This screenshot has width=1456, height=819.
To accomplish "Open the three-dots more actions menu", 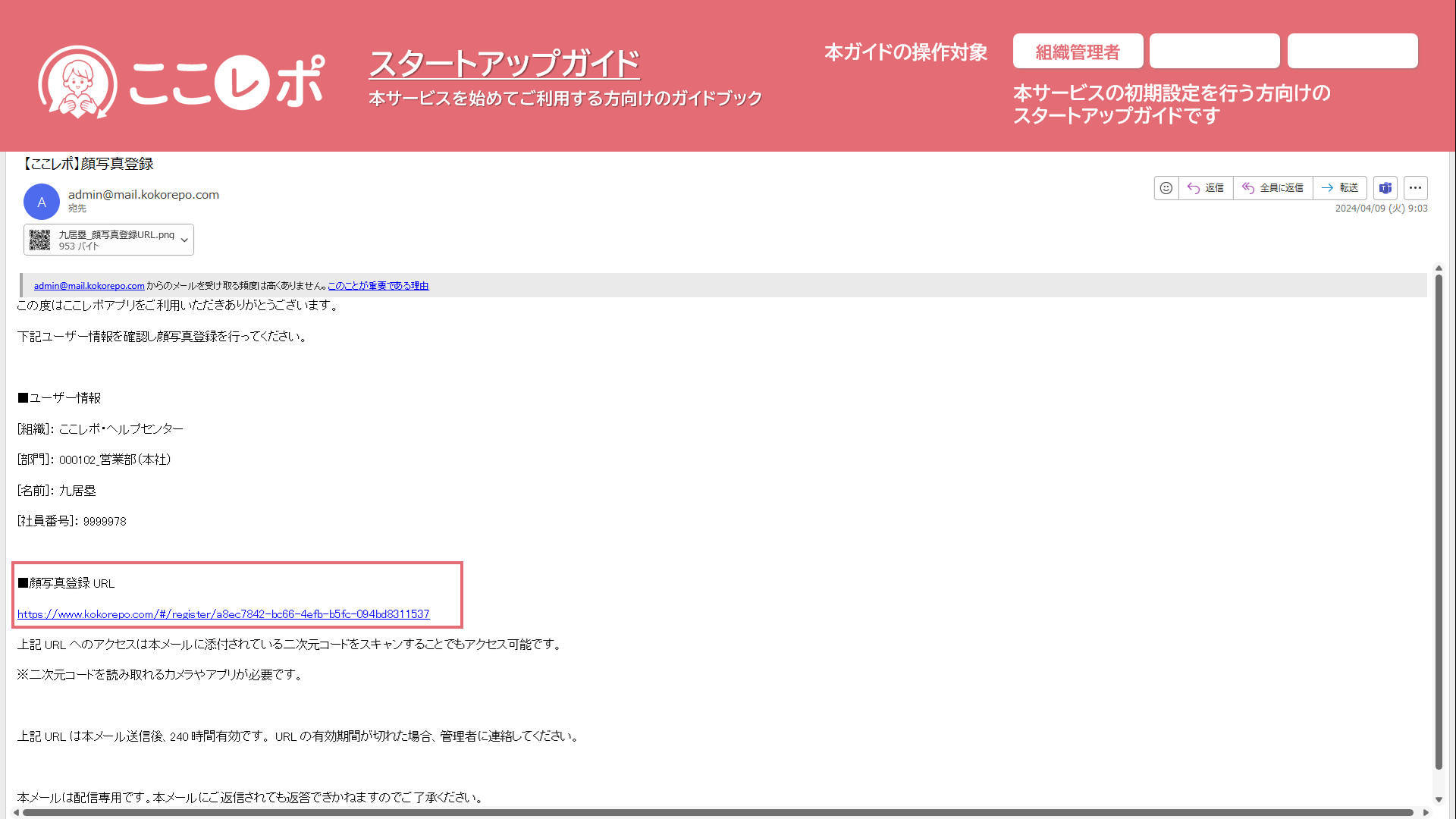I will (1416, 188).
